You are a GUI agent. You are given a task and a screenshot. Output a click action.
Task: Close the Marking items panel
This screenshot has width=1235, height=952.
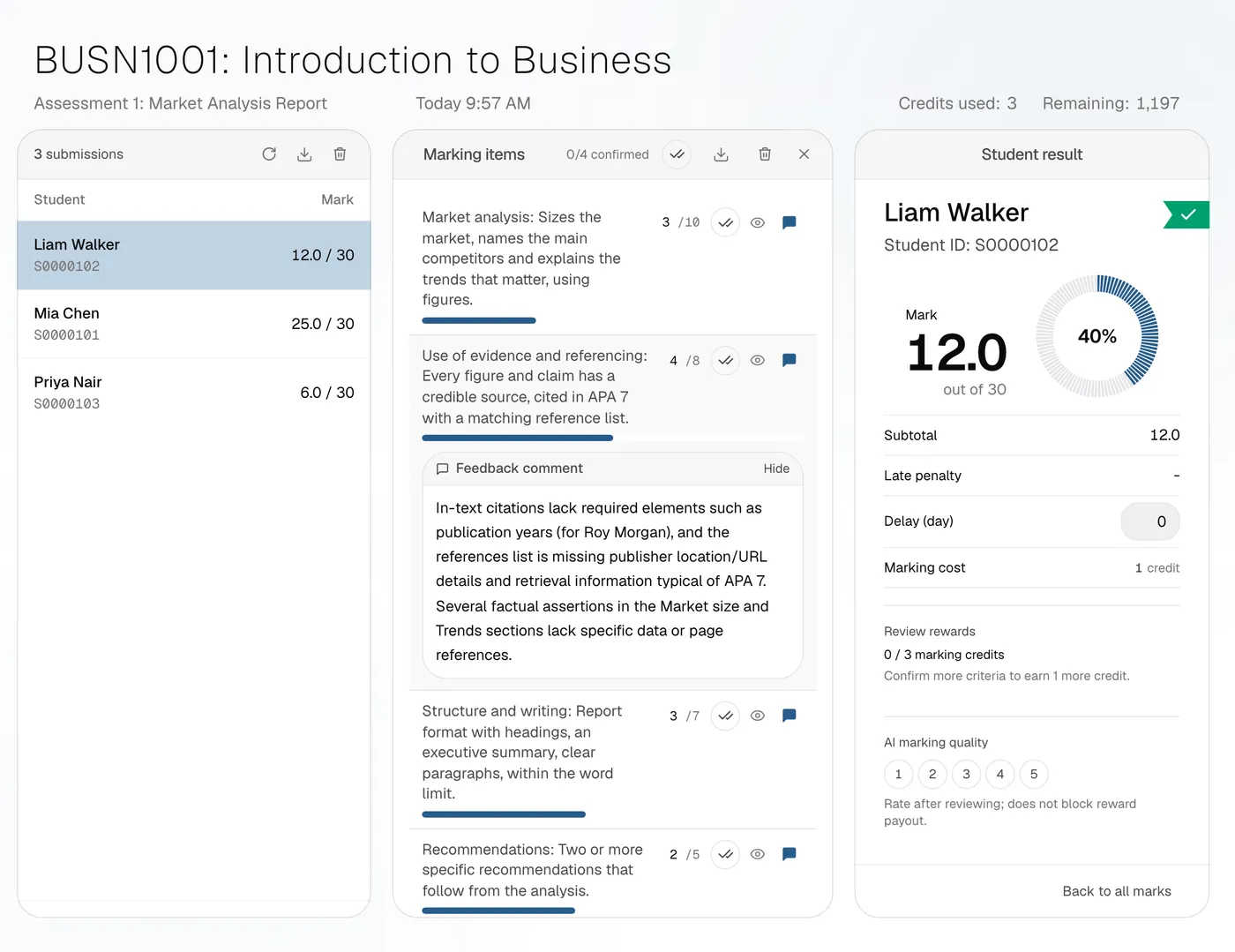click(x=804, y=154)
